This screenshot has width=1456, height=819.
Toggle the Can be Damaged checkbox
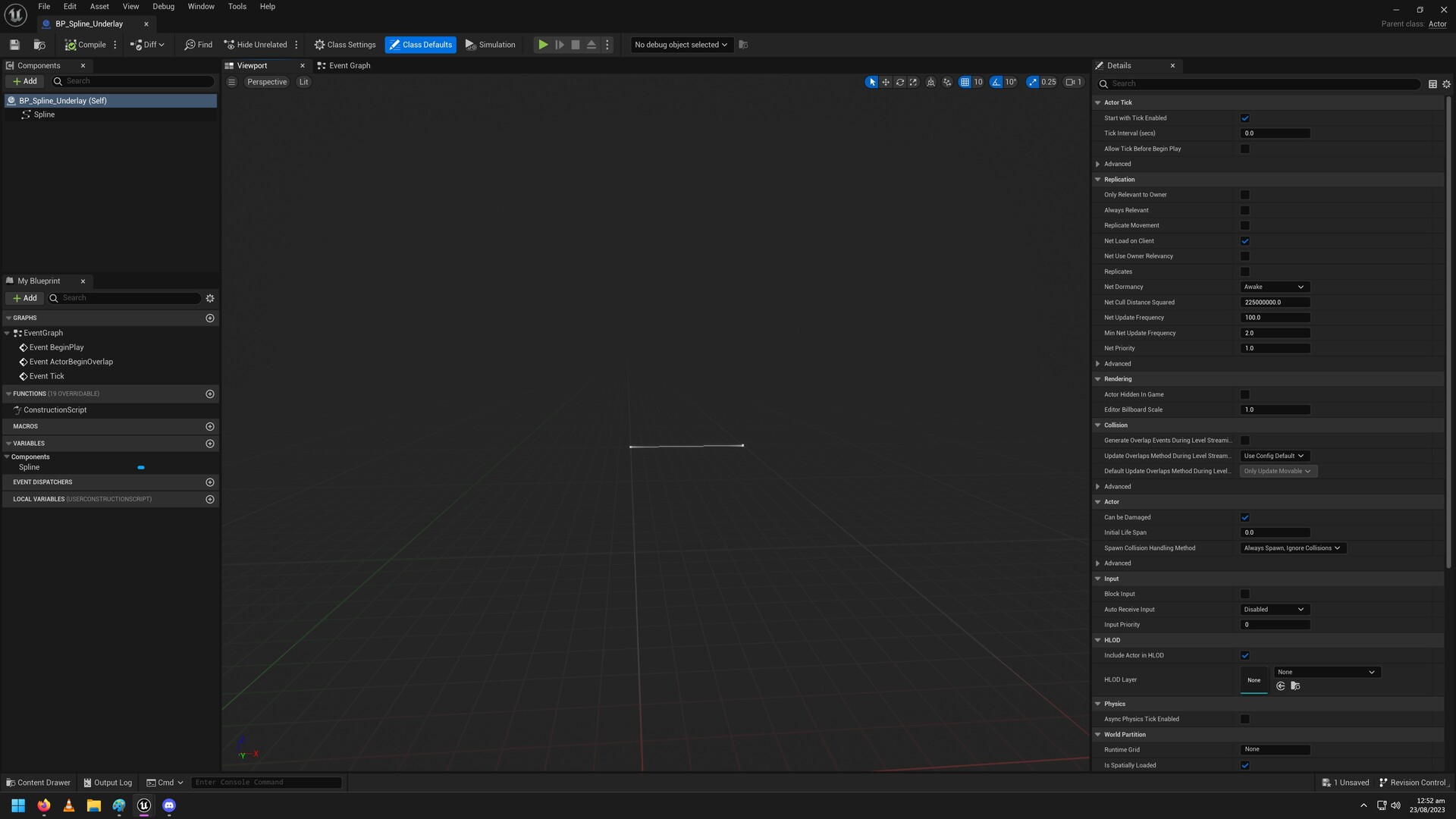click(x=1244, y=517)
